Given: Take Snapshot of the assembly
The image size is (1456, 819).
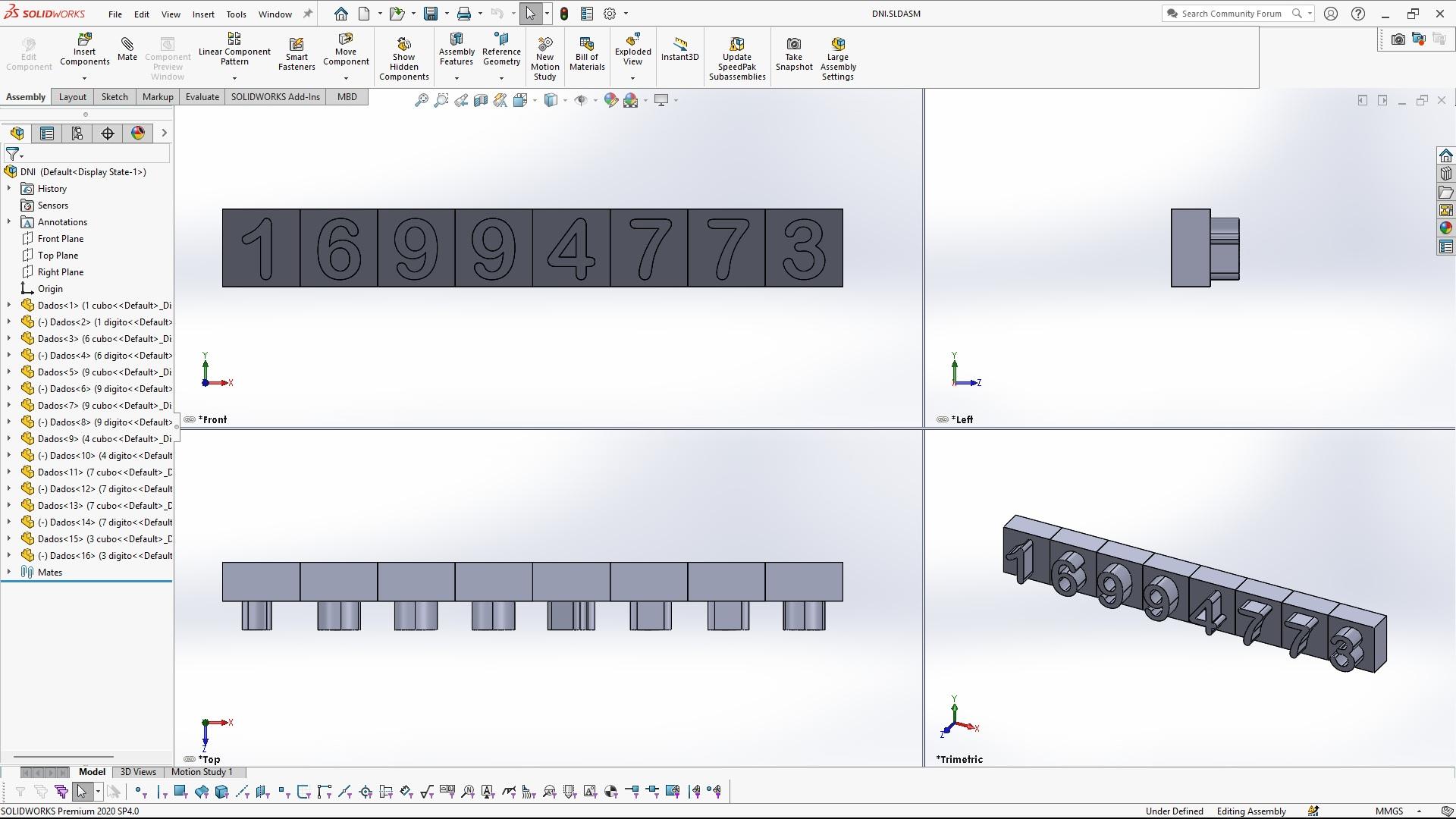Looking at the screenshot, I should [x=794, y=55].
